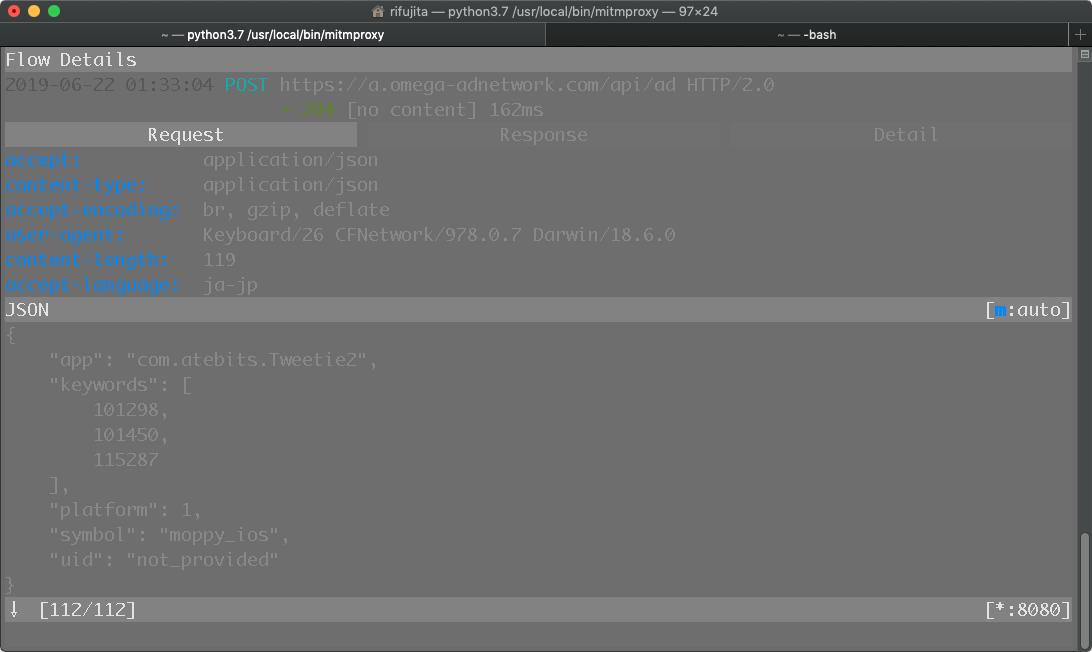This screenshot has height=652, width=1092.
Task: Click the "uid": "not_provided" line
Action: (x=164, y=560)
